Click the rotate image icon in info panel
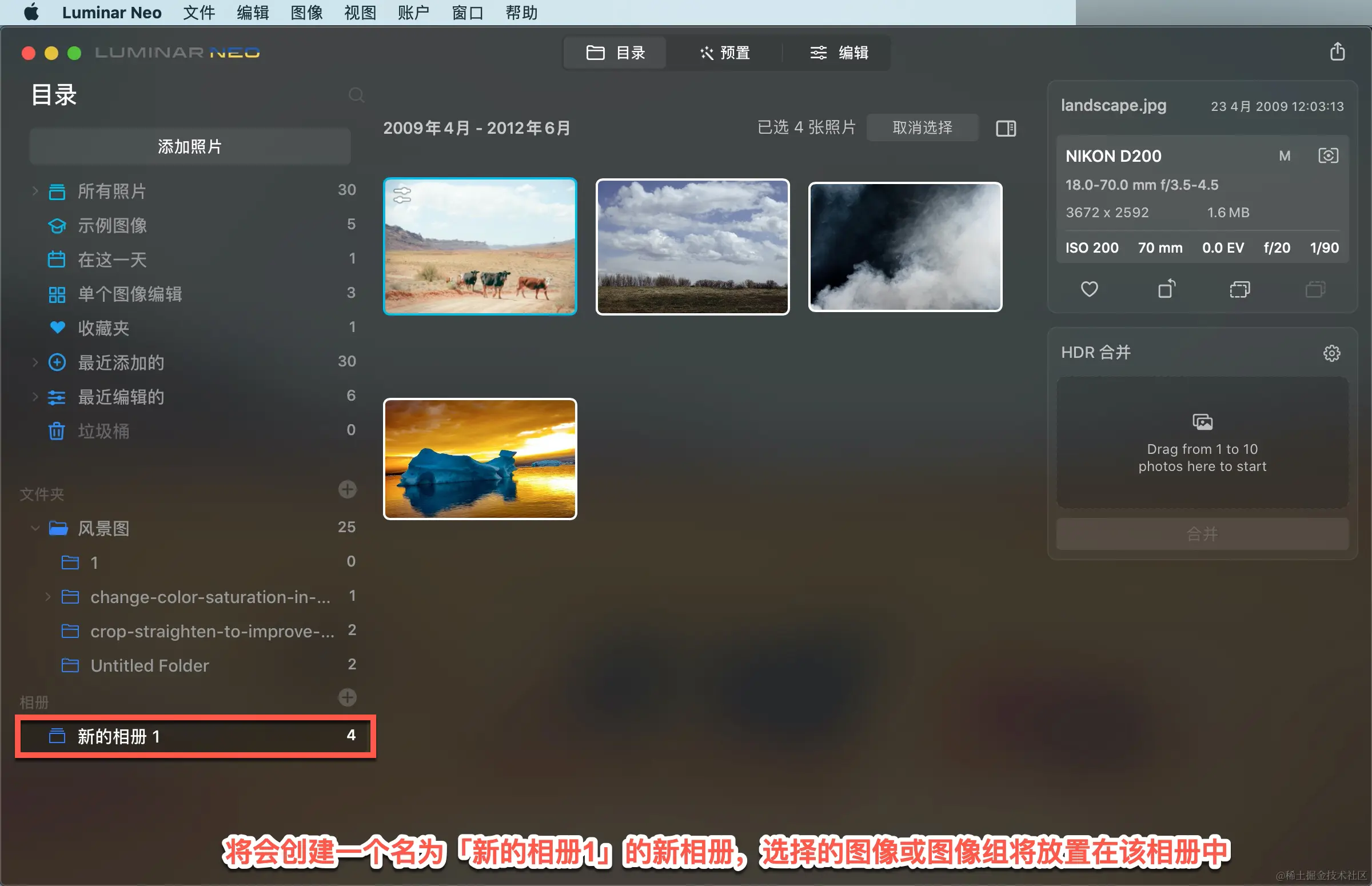 coord(1166,289)
